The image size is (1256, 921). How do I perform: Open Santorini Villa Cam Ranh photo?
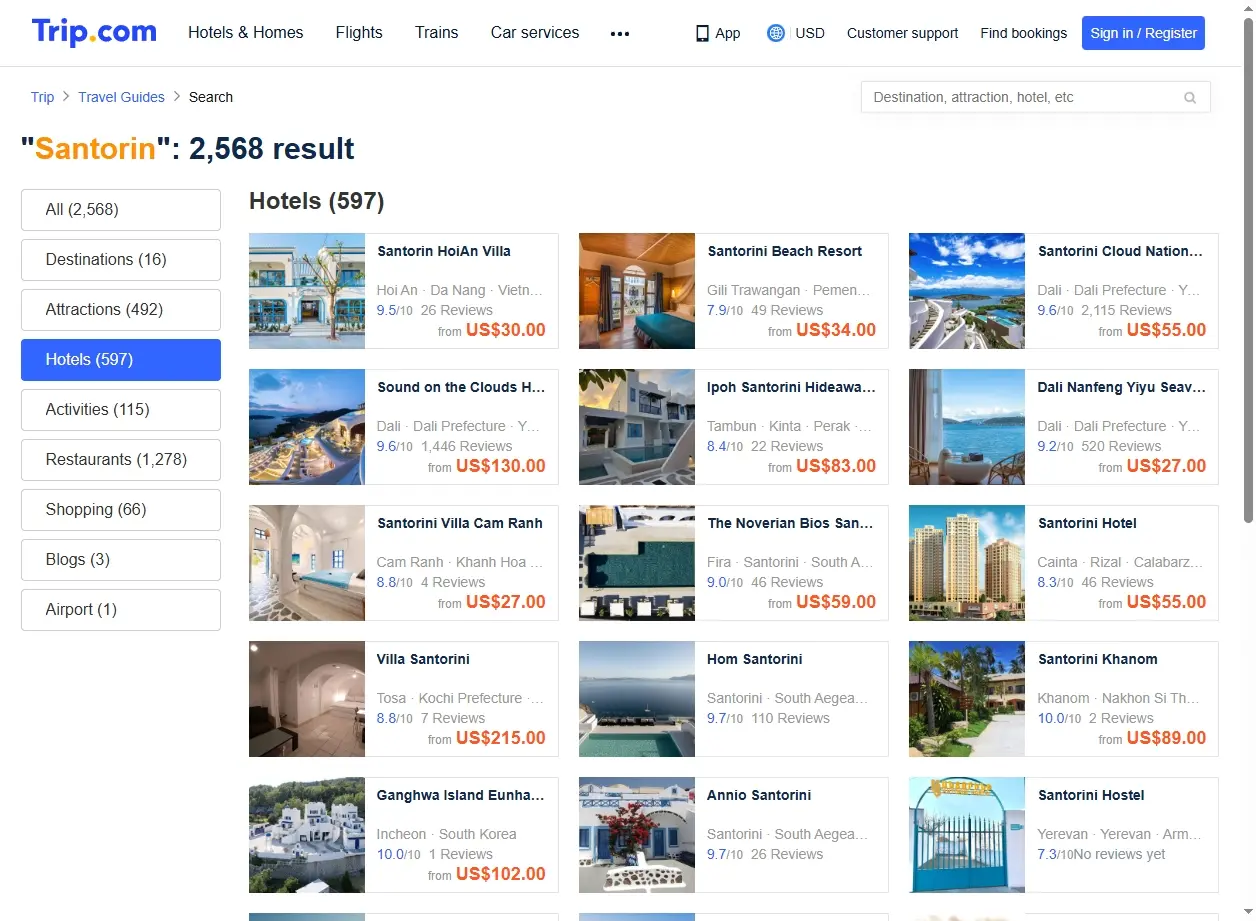click(307, 563)
